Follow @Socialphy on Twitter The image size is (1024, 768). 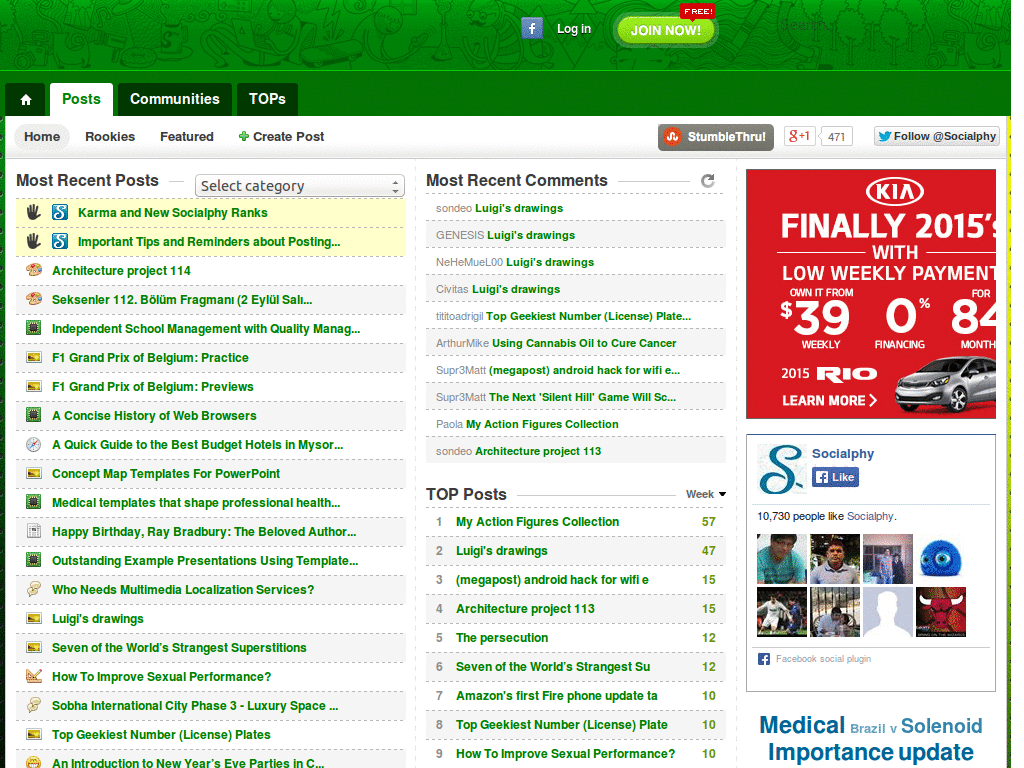pyautogui.click(x=936, y=136)
